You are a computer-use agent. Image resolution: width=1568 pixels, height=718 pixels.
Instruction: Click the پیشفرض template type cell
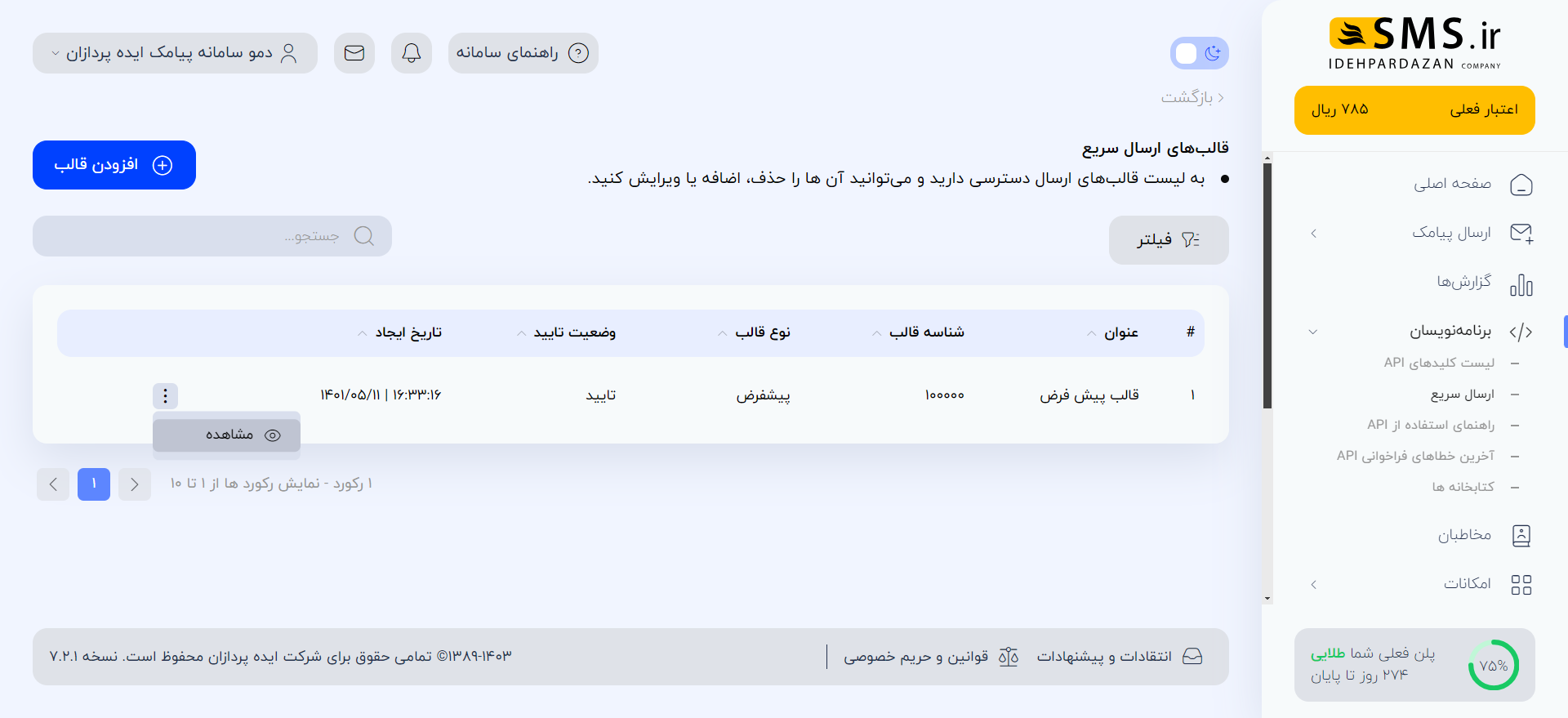tap(763, 395)
